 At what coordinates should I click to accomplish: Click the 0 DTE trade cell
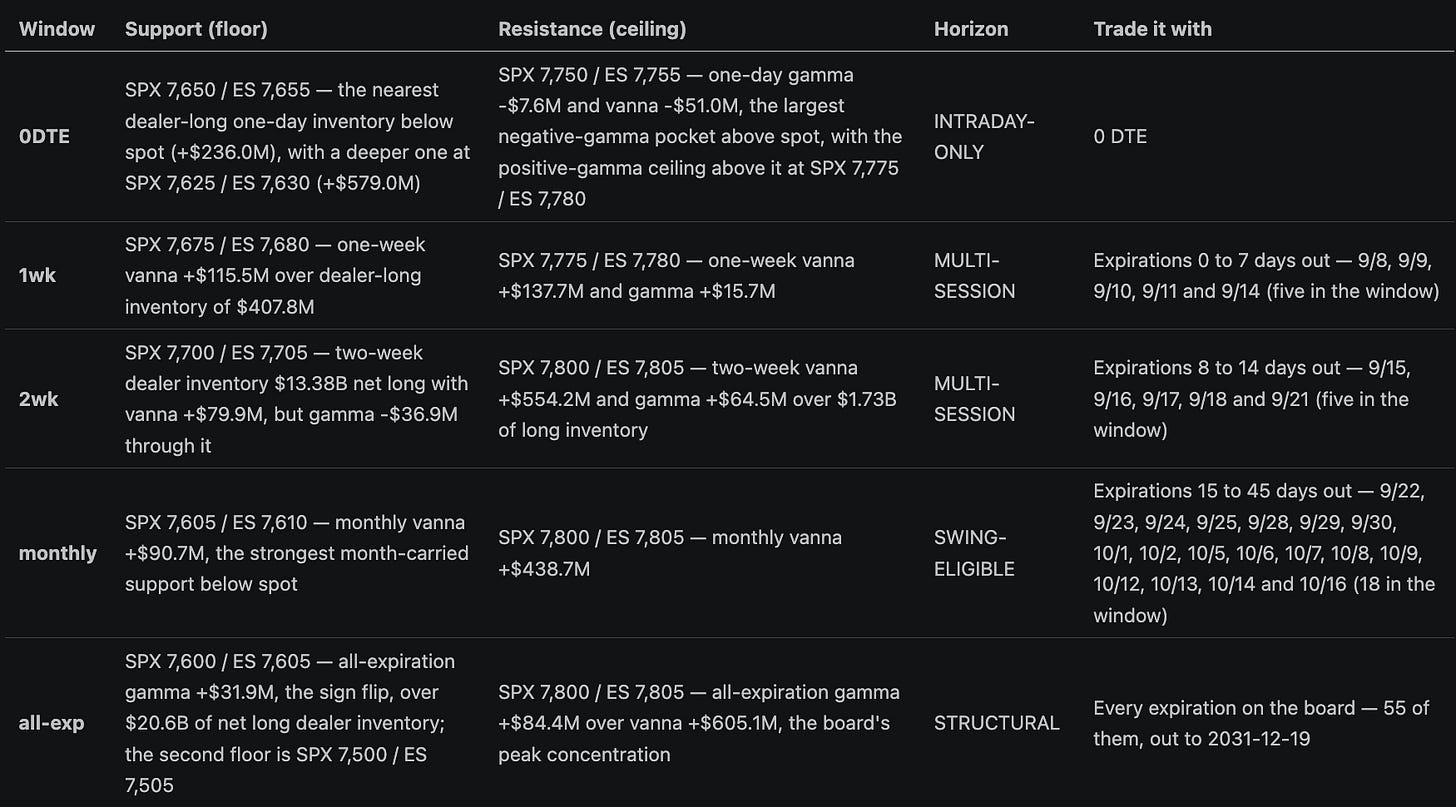click(x=1120, y=136)
